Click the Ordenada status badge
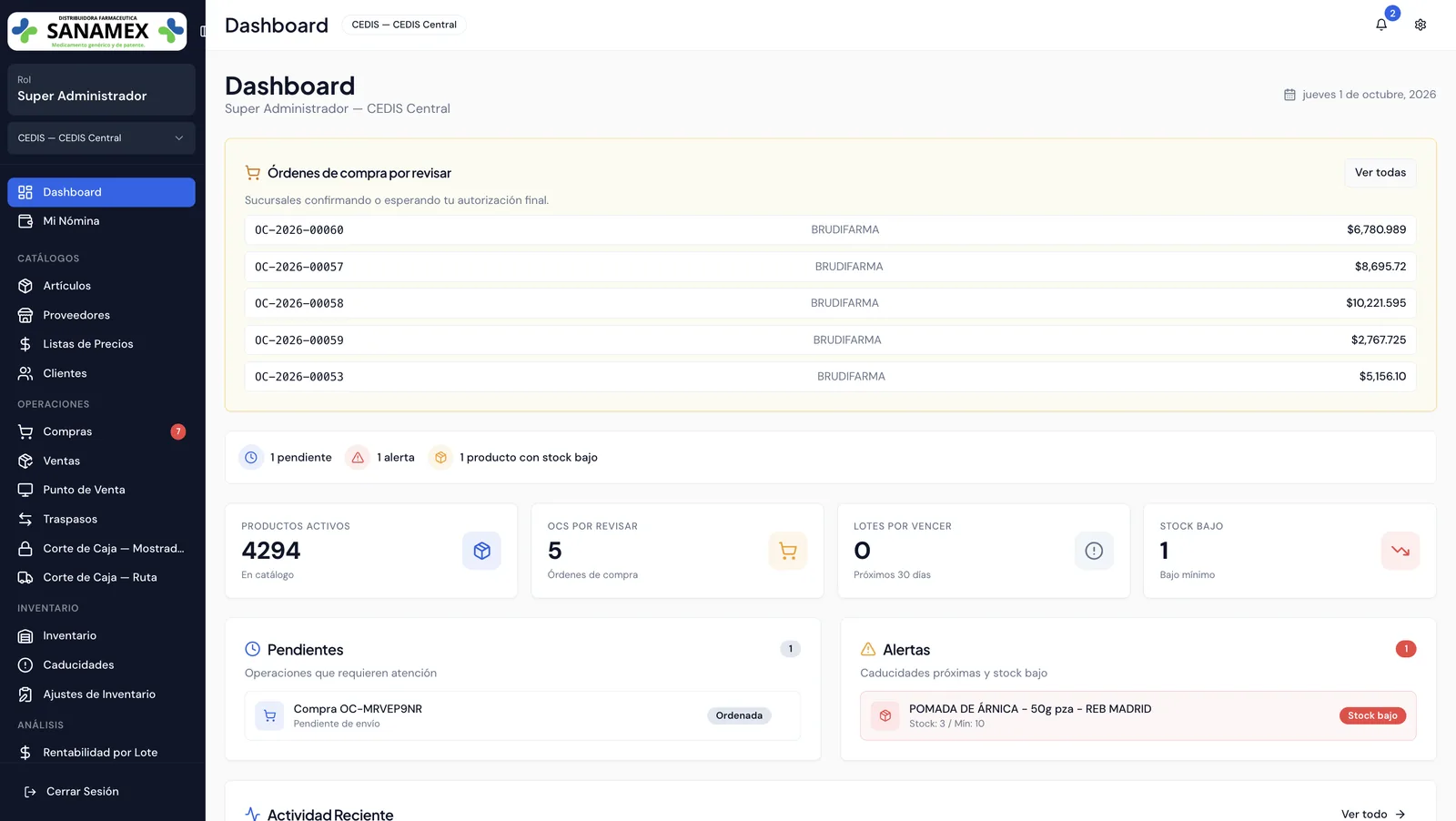 click(x=739, y=715)
